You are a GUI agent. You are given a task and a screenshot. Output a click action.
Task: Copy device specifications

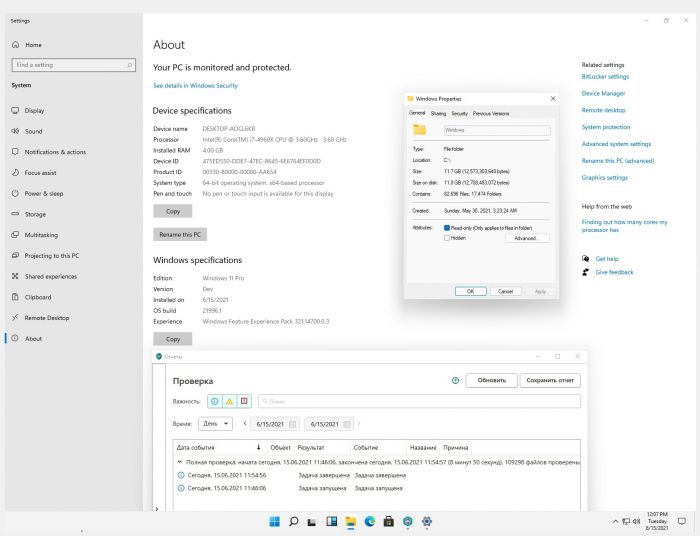pos(173,212)
